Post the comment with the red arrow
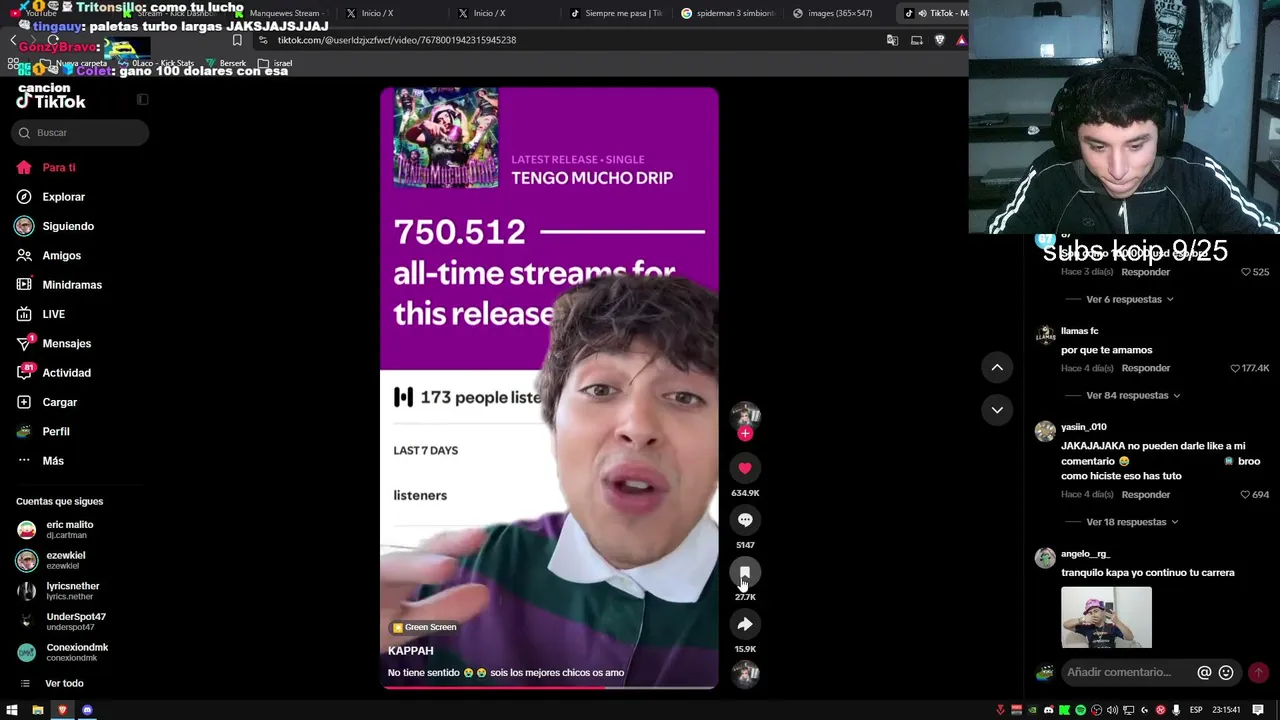Viewport: 1280px width, 720px height. (x=1258, y=672)
